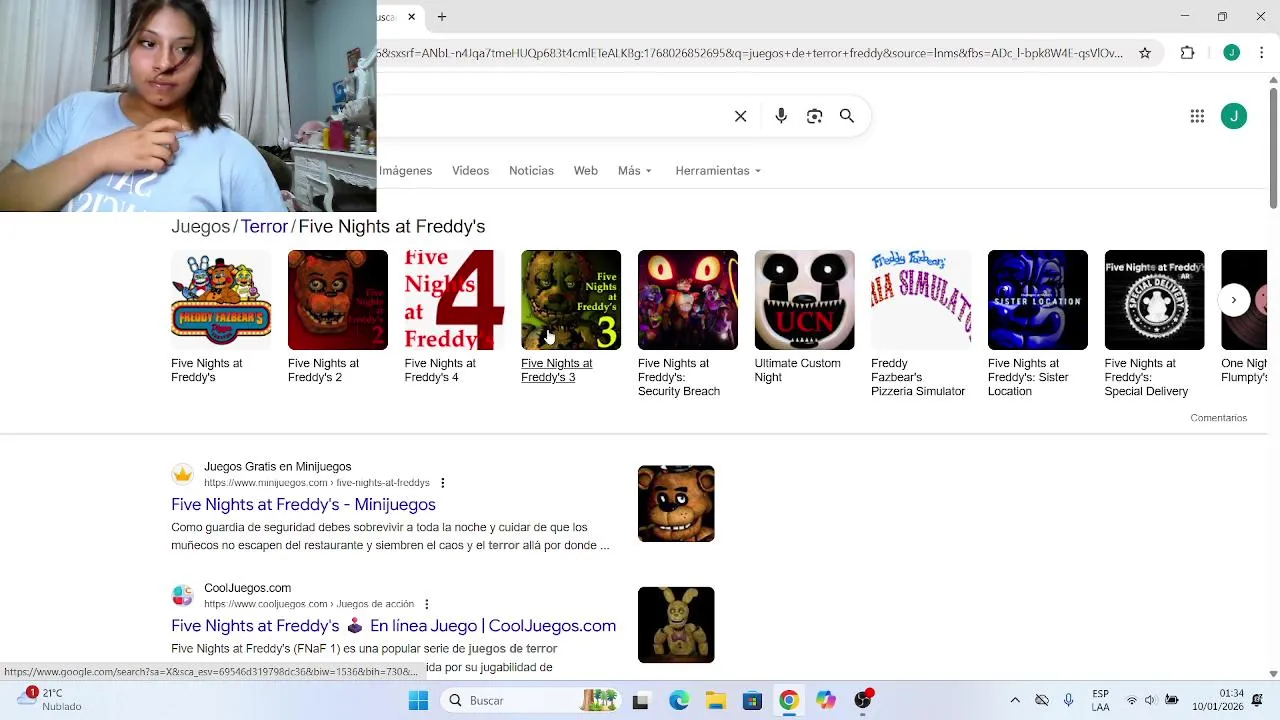The width and height of the screenshot is (1280, 720).
Task: Show hidden system tray icons
Action: click(1015, 701)
